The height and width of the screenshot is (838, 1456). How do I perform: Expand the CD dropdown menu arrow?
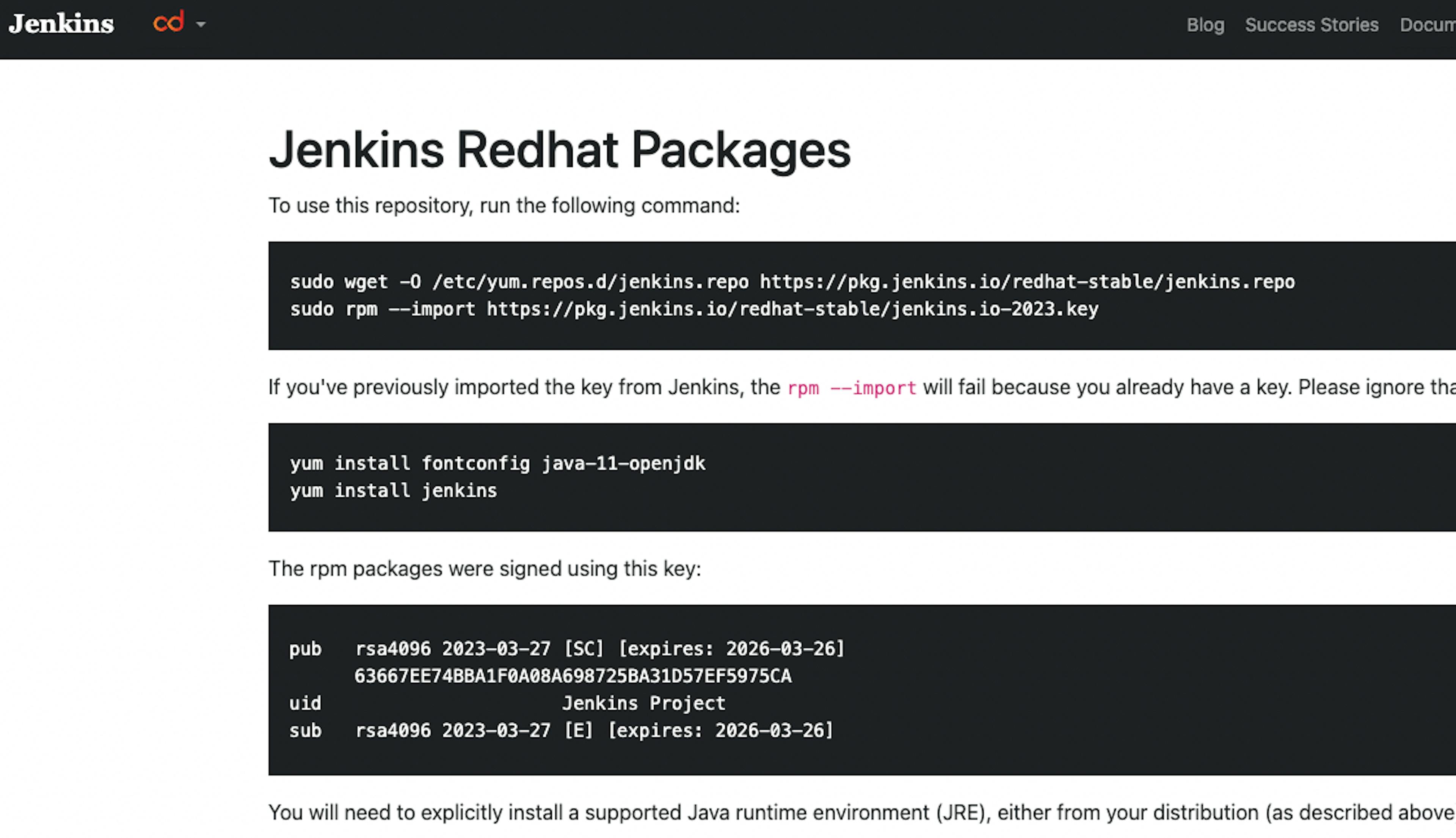200,23
